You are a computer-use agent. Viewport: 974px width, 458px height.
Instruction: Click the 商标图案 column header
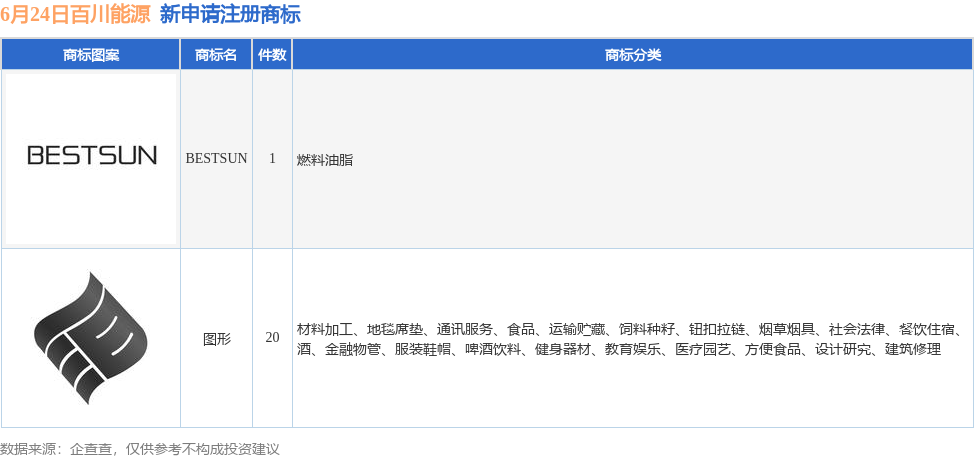point(91,55)
